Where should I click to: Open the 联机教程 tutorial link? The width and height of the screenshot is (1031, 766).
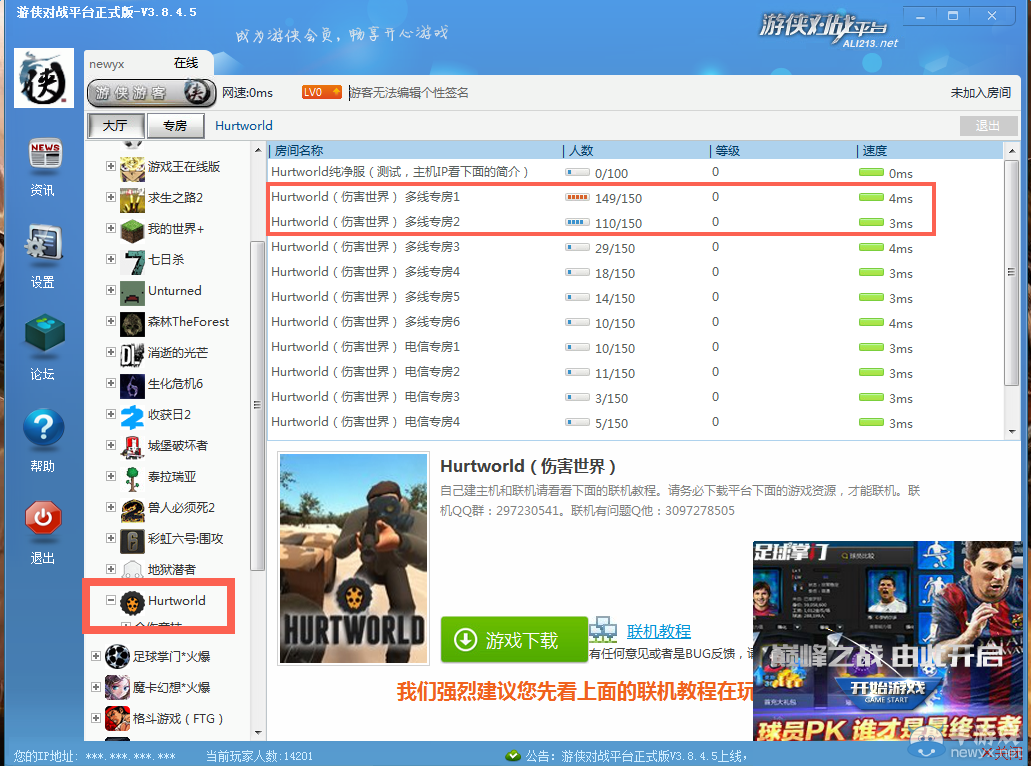(x=659, y=631)
